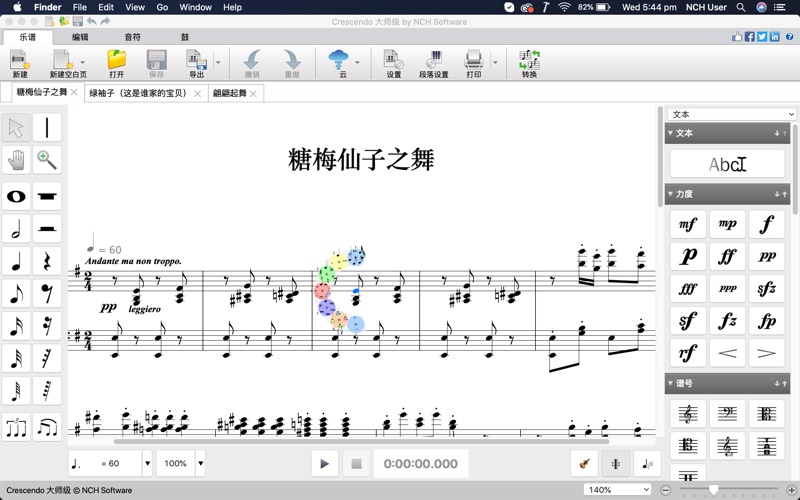
Task: Click the zoom slider at the bottom right
Action: click(x=713, y=490)
